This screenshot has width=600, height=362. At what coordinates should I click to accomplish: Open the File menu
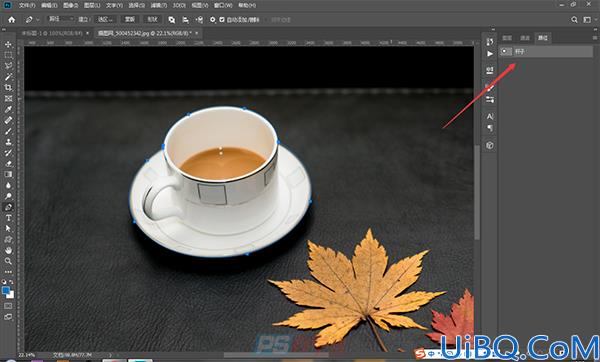click(27, 5)
